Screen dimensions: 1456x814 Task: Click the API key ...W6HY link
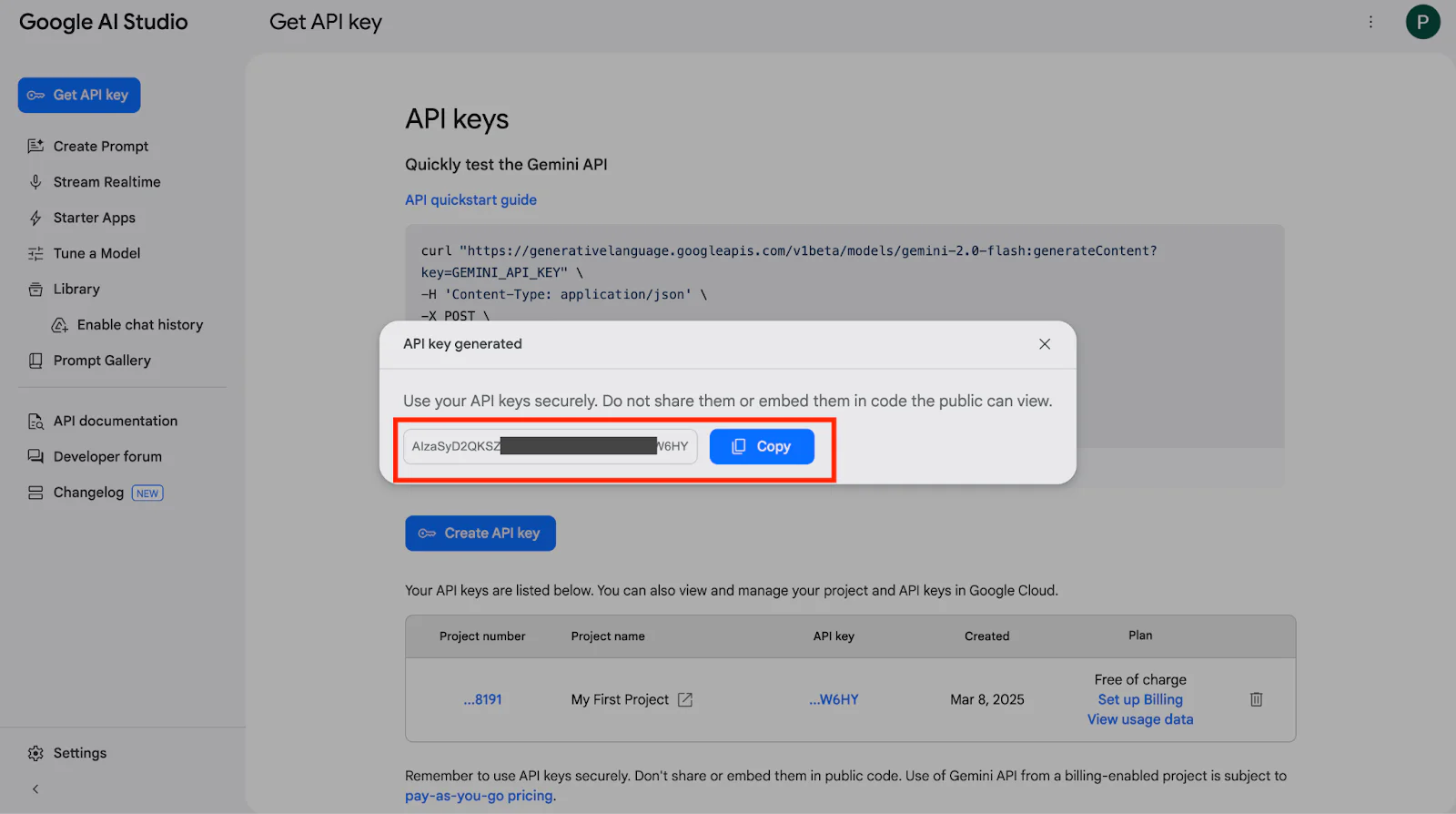pyautogui.click(x=834, y=699)
